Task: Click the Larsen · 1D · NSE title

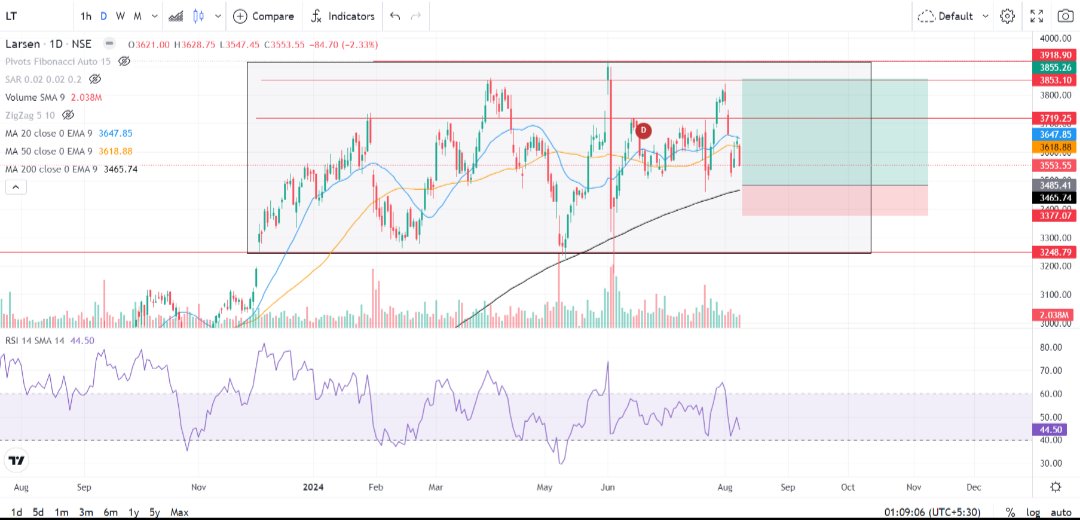Action: coord(48,44)
